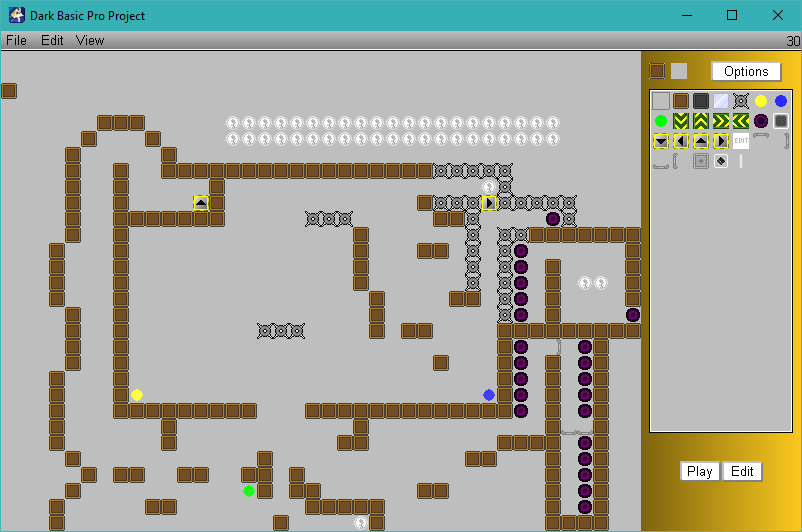Open the File menu
The width and height of the screenshot is (802, 532).
point(16,40)
